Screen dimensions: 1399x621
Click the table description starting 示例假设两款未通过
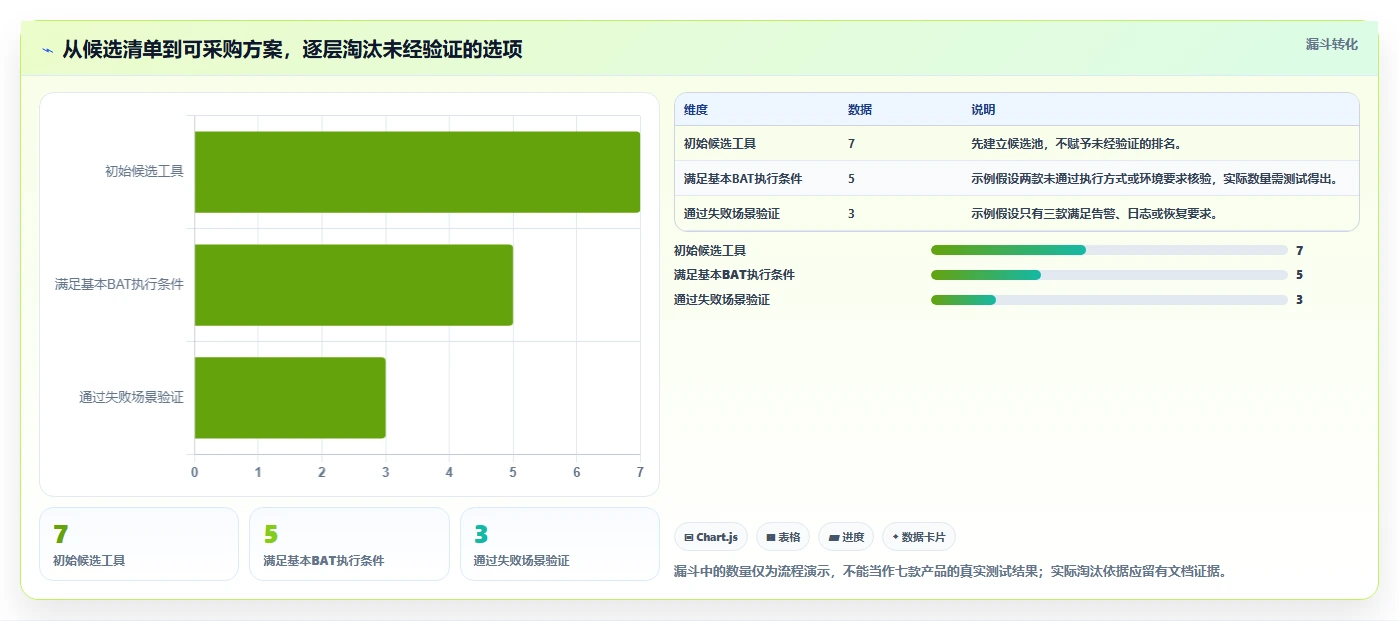(1154, 179)
